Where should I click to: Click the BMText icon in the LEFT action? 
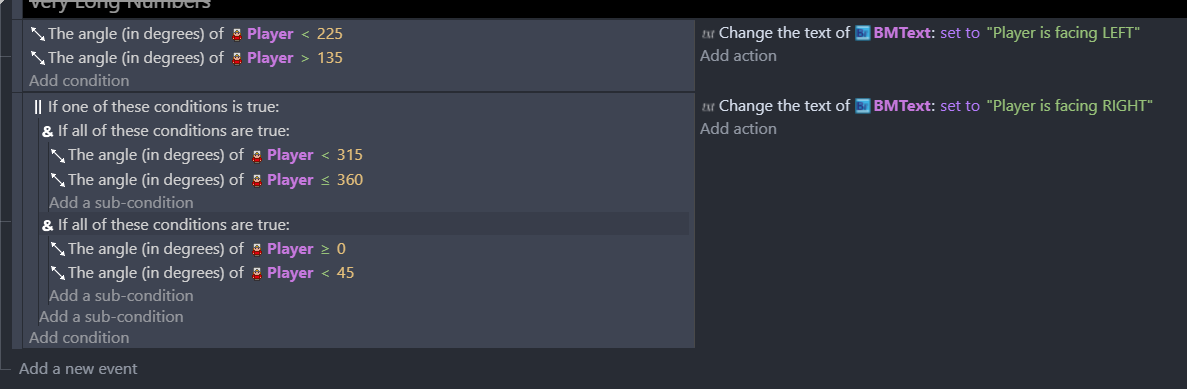point(863,33)
